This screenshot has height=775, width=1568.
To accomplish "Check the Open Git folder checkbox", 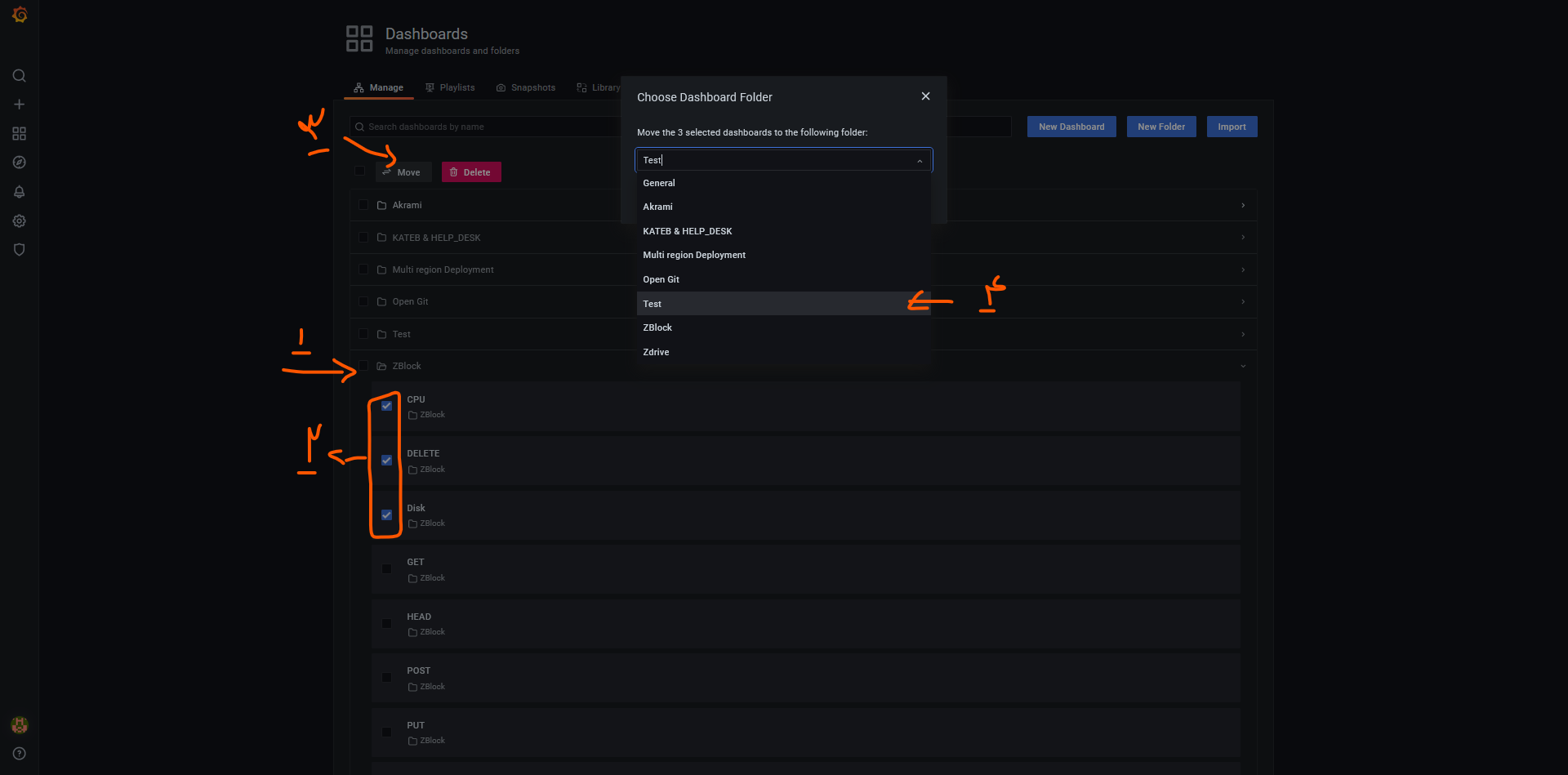I will tap(363, 302).
